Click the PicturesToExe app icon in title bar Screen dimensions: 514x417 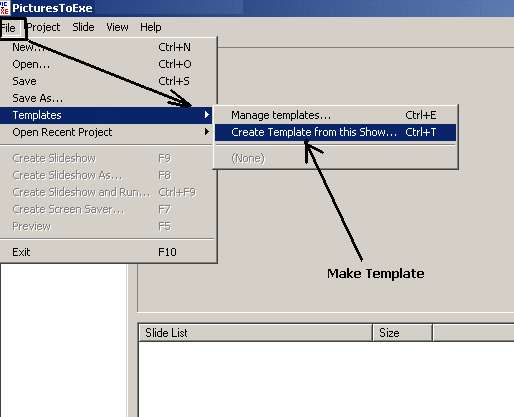[x=4, y=8]
